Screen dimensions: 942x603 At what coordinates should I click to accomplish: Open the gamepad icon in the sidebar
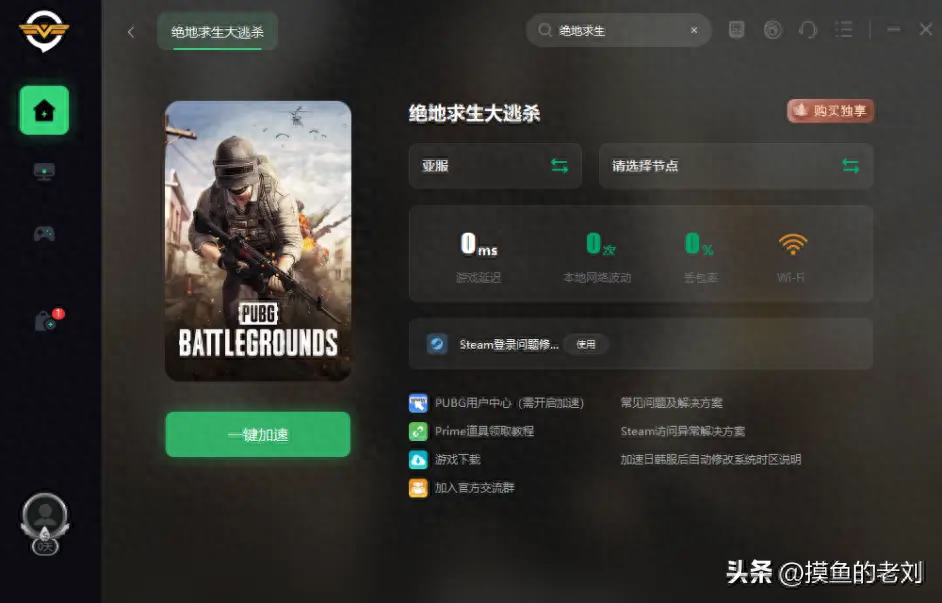click(x=44, y=233)
